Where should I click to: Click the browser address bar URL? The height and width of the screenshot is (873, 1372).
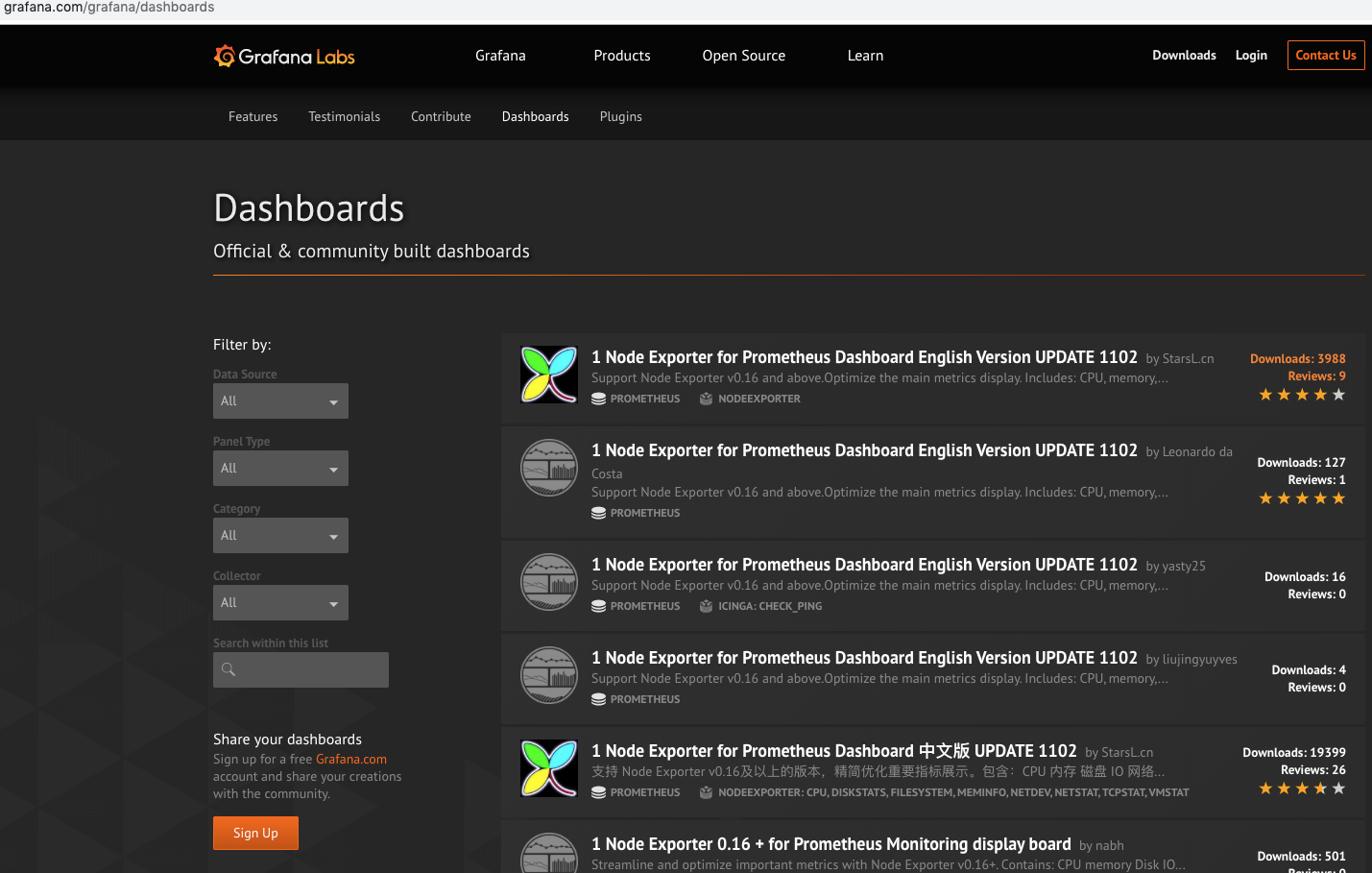108,8
